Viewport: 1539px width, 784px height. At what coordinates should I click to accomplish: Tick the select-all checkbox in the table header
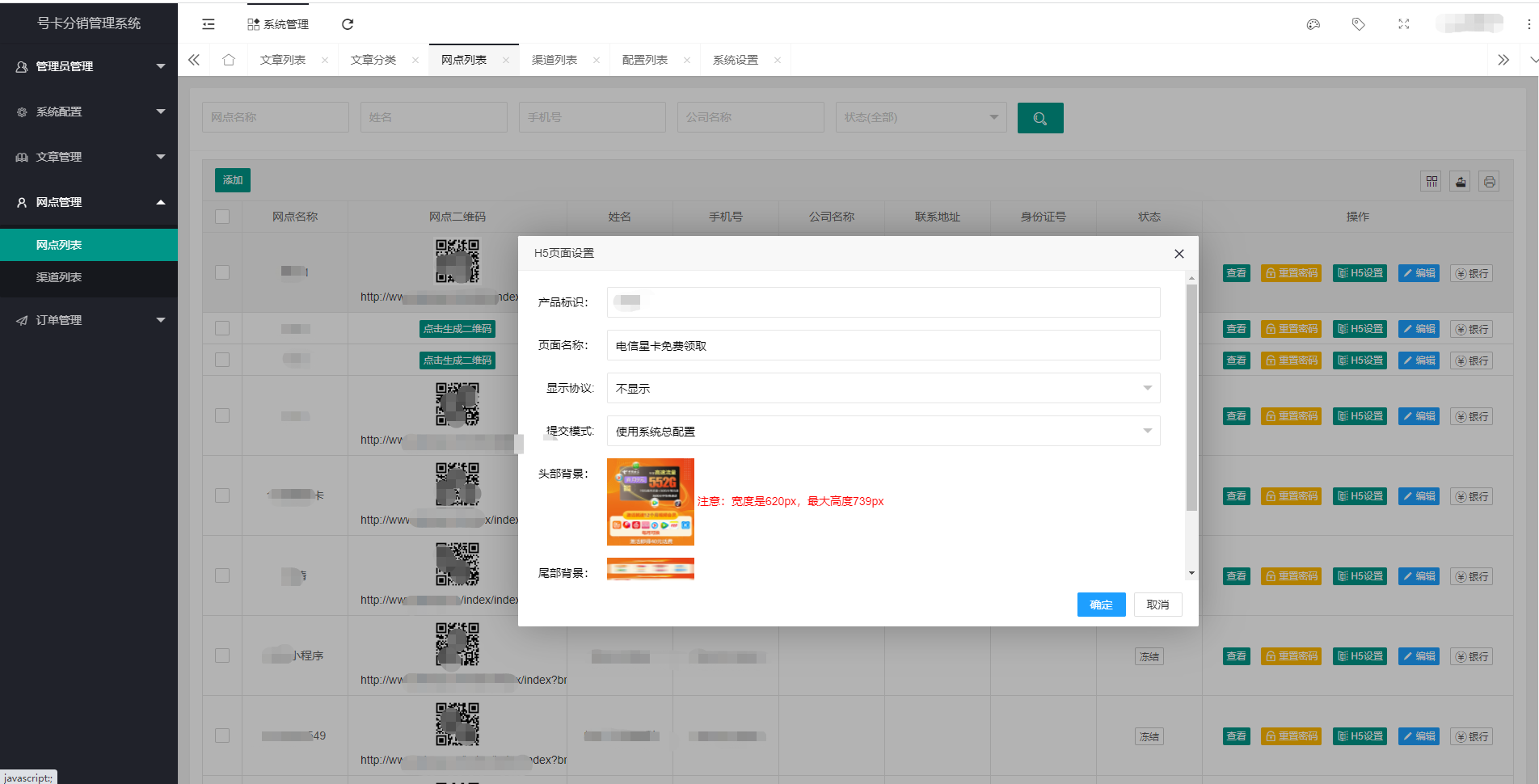click(222, 217)
